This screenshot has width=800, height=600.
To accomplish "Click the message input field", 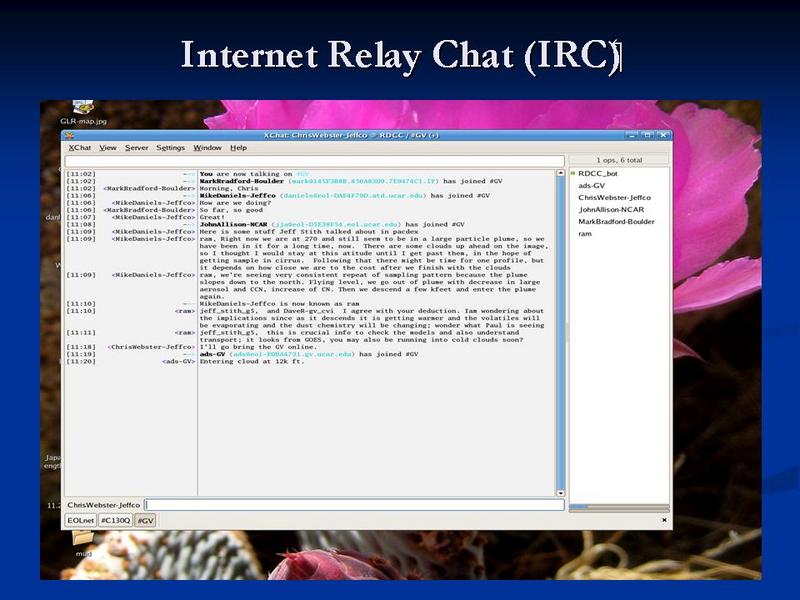I will [355, 505].
